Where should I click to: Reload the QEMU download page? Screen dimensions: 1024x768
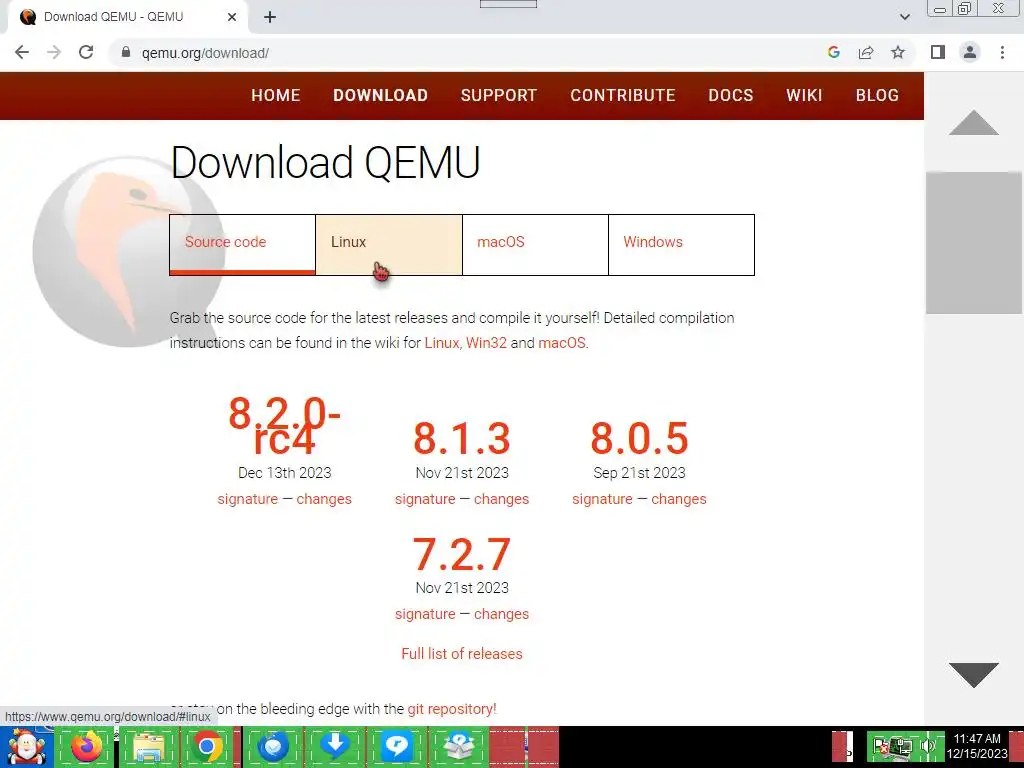coord(86,52)
